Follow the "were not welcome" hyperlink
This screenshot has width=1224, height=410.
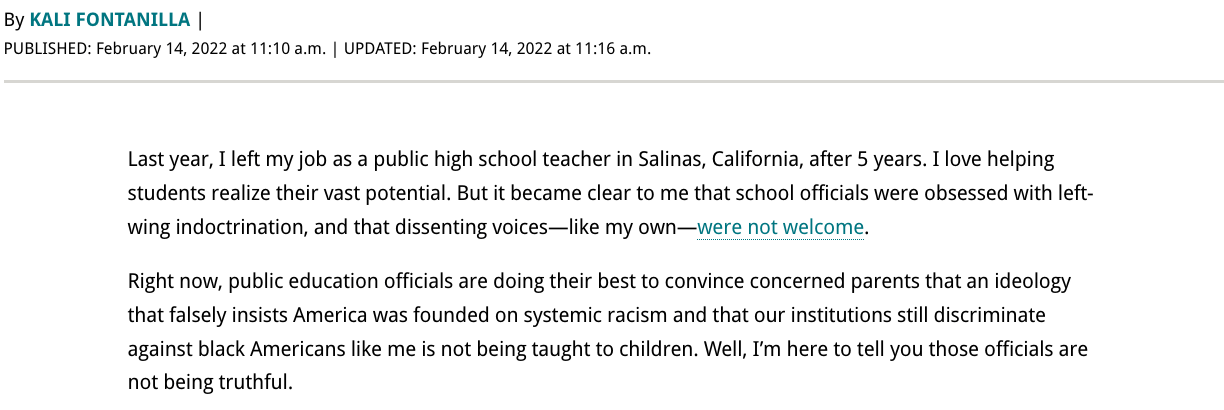pos(780,228)
